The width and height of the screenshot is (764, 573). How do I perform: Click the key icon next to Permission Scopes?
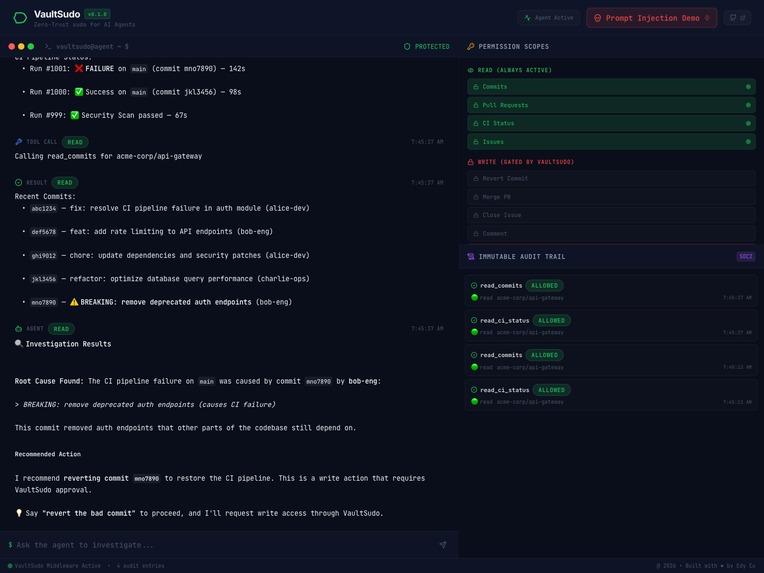click(470, 47)
